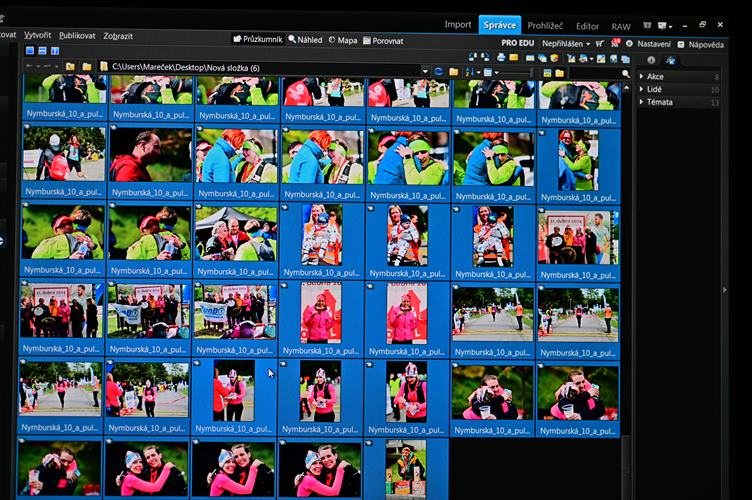Viewport: 752px width, 500px height.
Task: Open the Information panel tab icon
Action: tap(651, 60)
